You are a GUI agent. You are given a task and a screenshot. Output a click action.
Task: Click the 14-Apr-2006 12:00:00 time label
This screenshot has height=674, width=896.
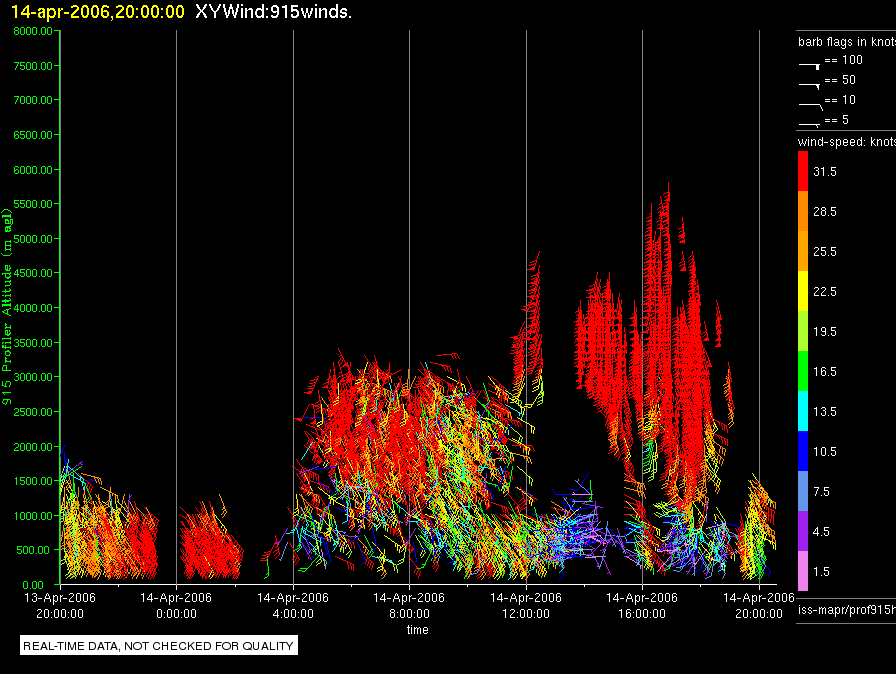[x=526, y=605]
